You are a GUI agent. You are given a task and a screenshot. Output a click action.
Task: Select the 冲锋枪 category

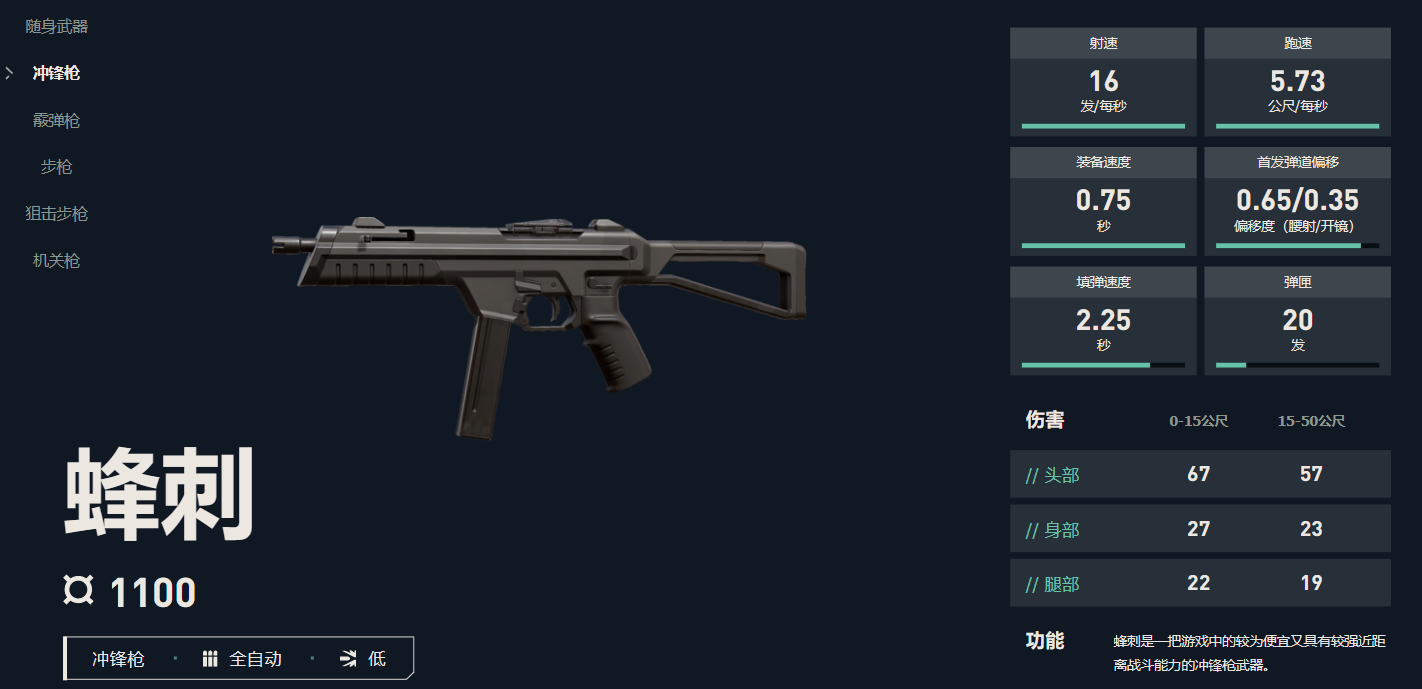(x=56, y=73)
